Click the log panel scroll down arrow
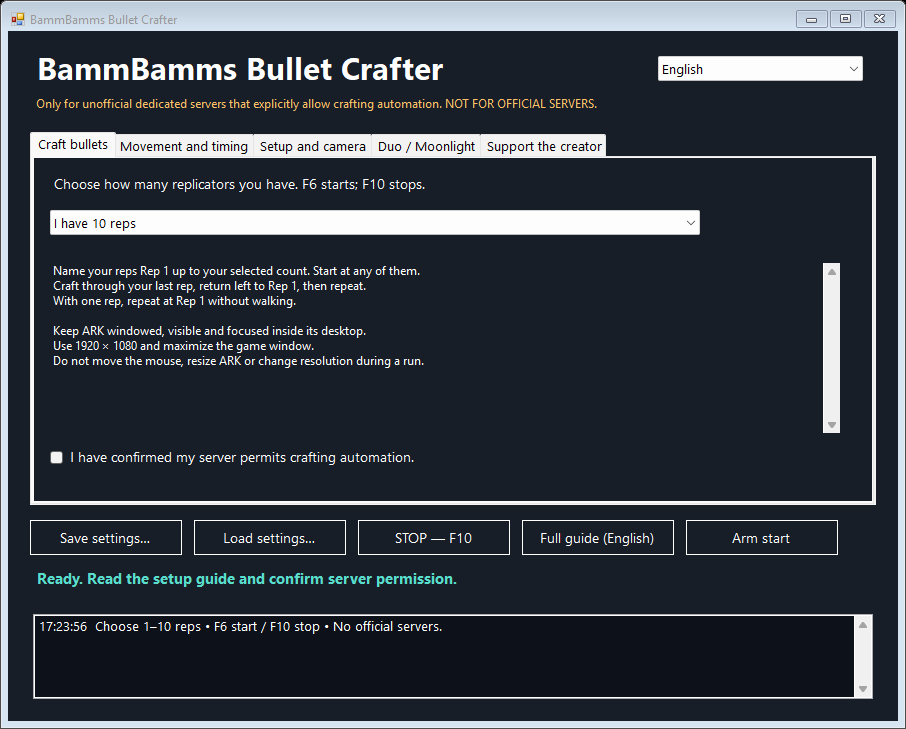The image size is (906, 729). [863, 689]
